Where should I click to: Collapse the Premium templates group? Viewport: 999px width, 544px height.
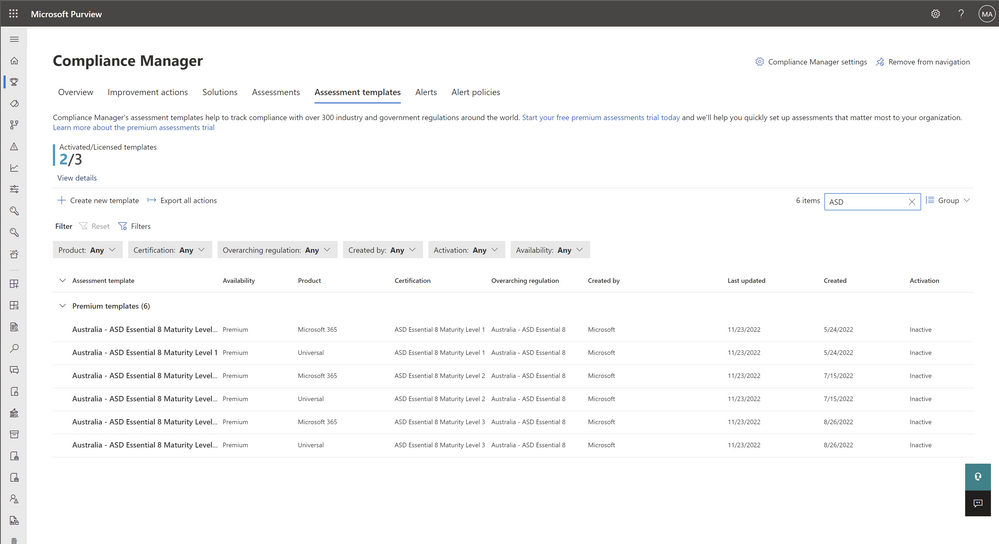(x=63, y=306)
